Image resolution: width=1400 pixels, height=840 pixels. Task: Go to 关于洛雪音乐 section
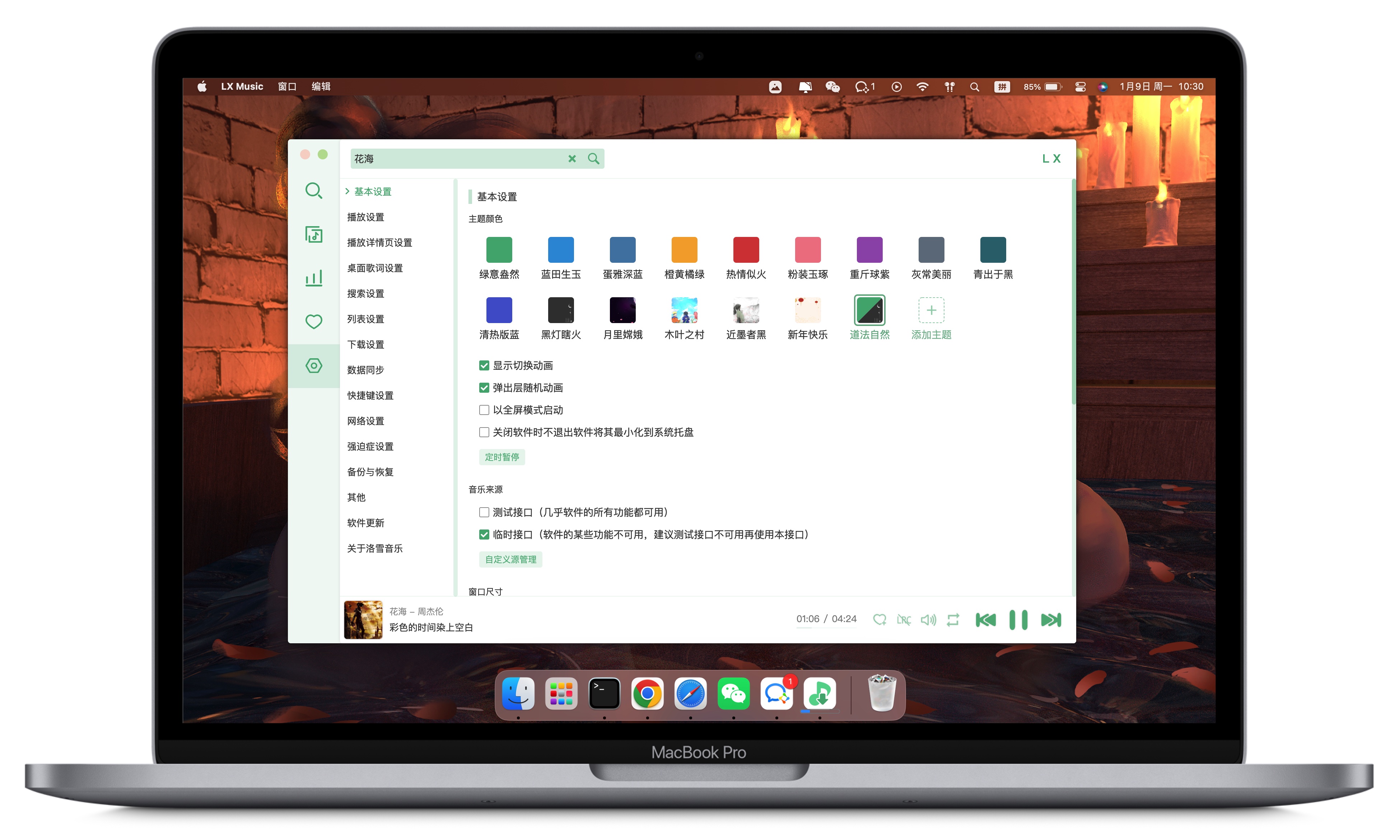[x=375, y=548]
